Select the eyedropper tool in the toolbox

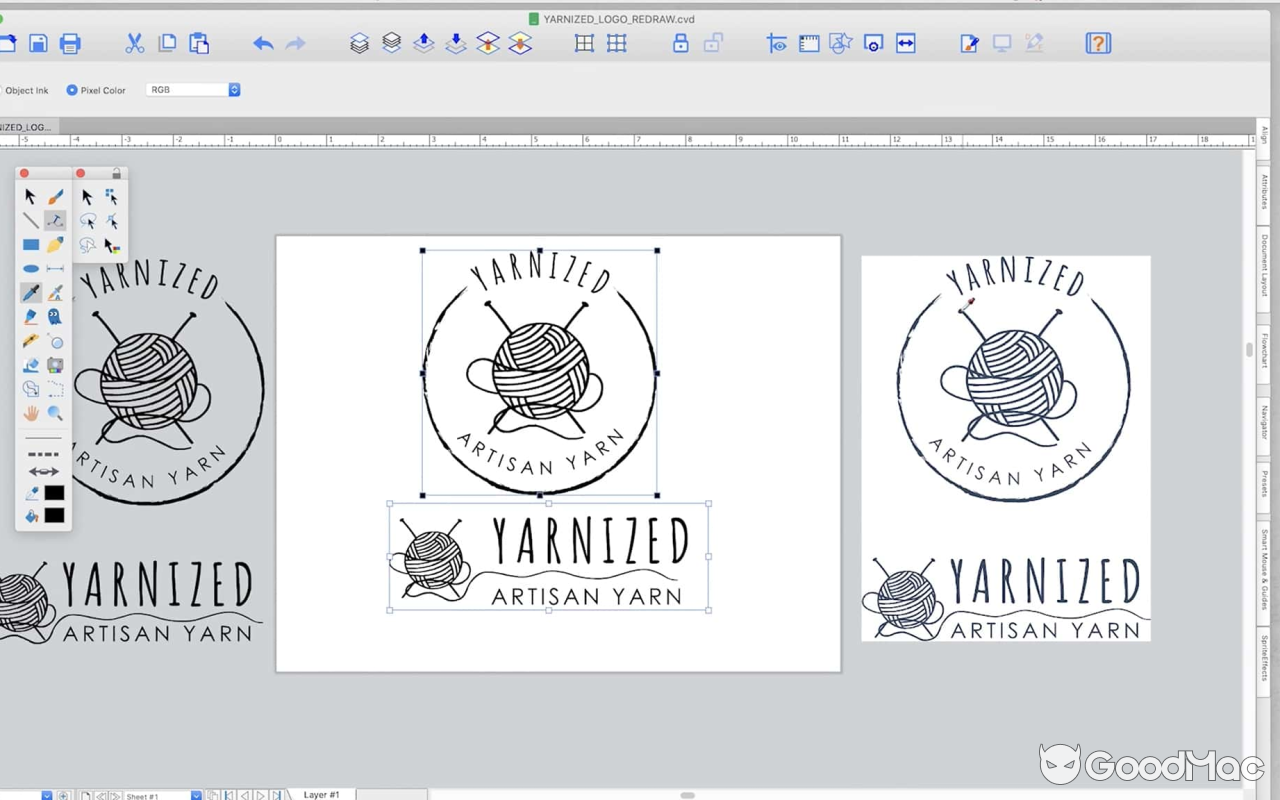(x=31, y=293)
